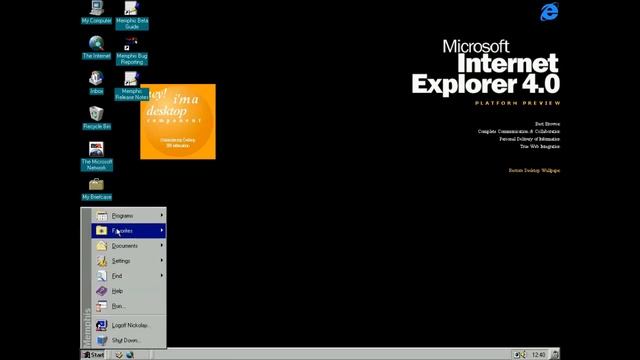
Task: Choose Logoff Nickolay from Start menu
Action: tap(129, 325)
